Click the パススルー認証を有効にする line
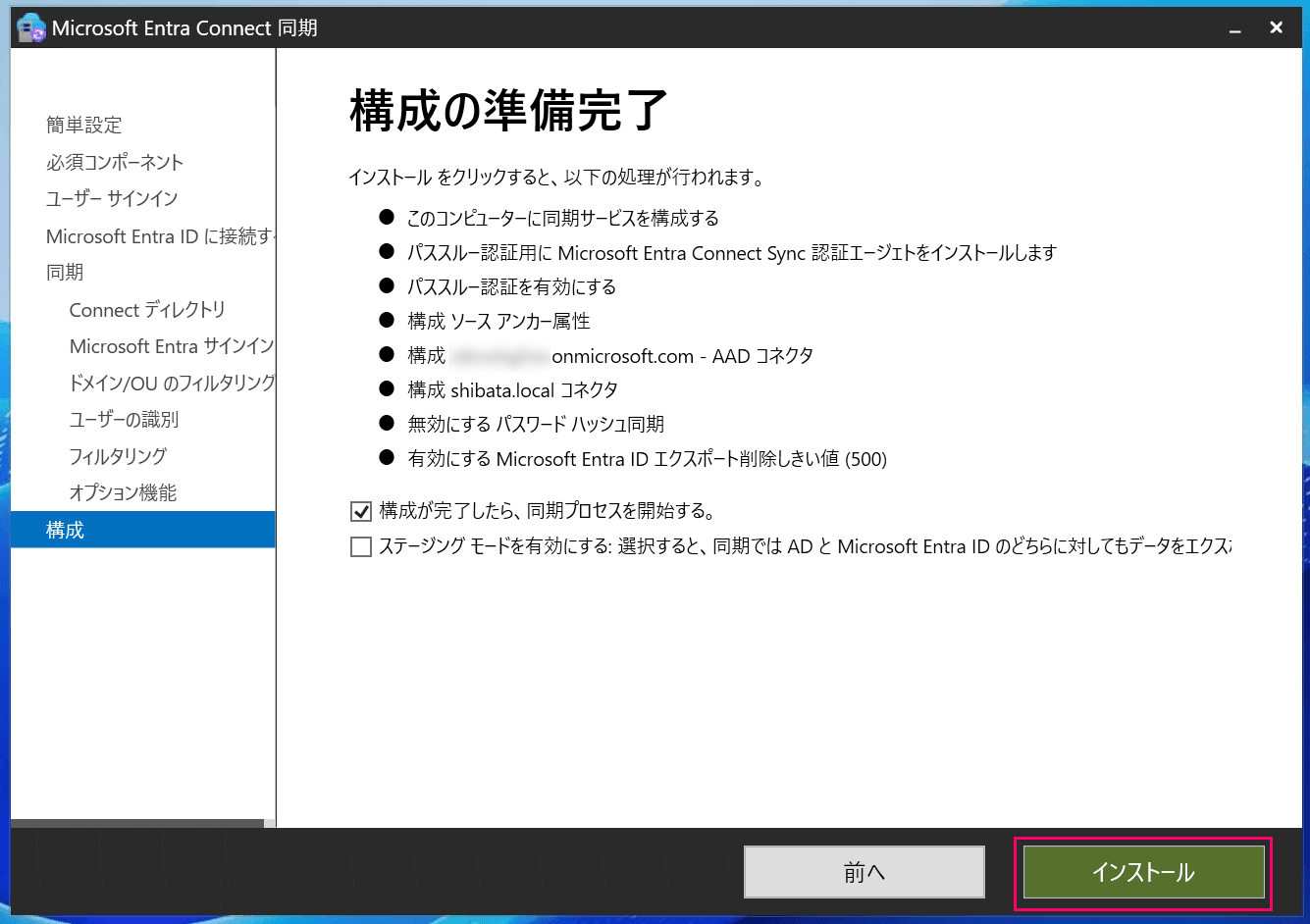The height and width of the screenshot is (924, 1310). tap(512, 286)
